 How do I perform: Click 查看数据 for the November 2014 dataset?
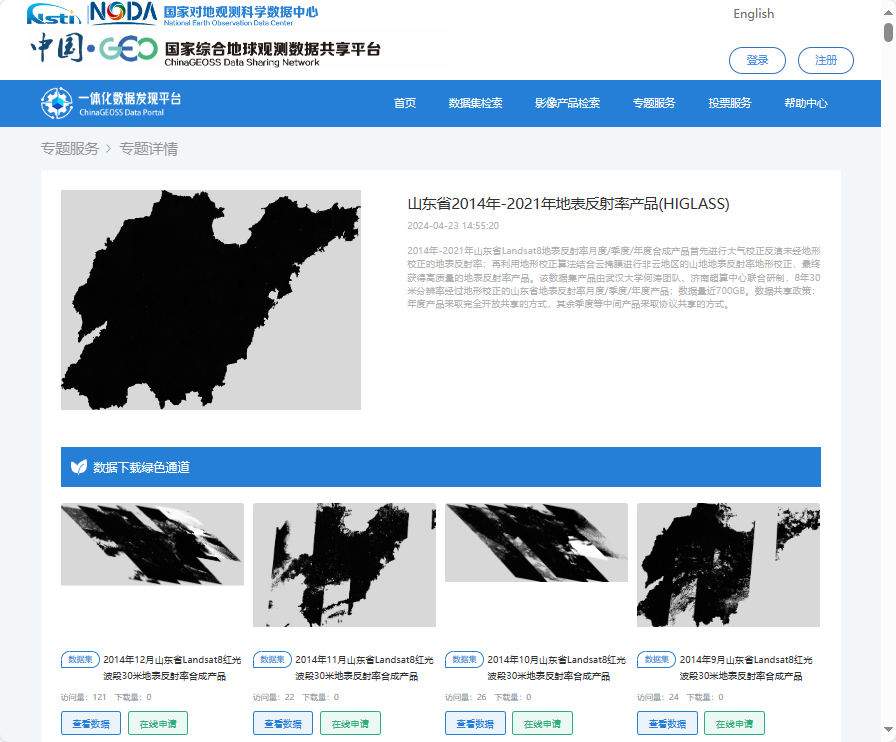tap(283, 723)
